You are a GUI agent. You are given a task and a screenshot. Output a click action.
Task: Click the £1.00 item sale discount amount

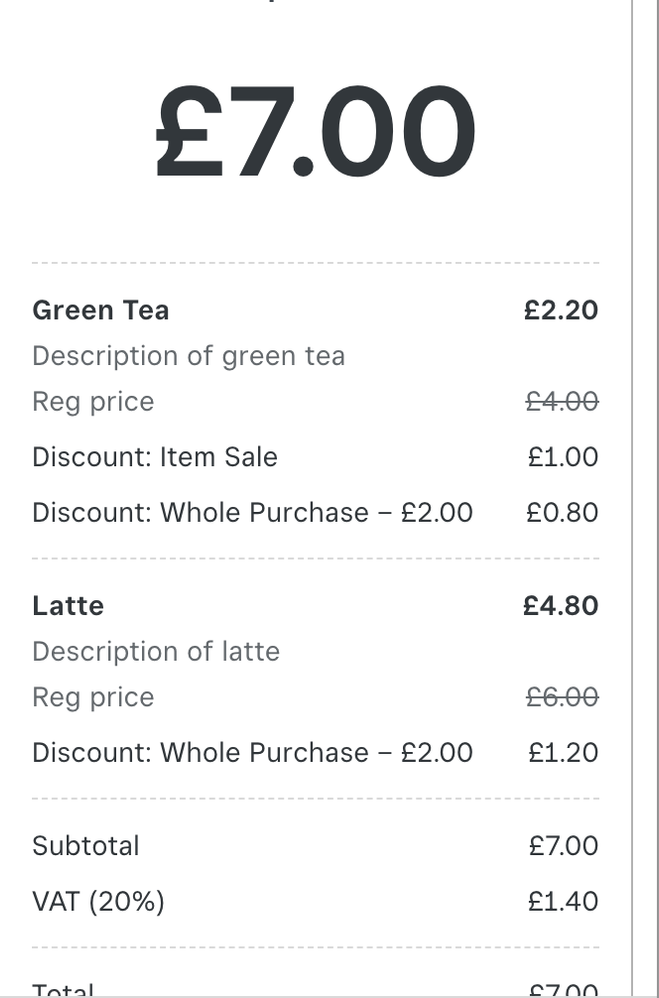coord(563,457)
